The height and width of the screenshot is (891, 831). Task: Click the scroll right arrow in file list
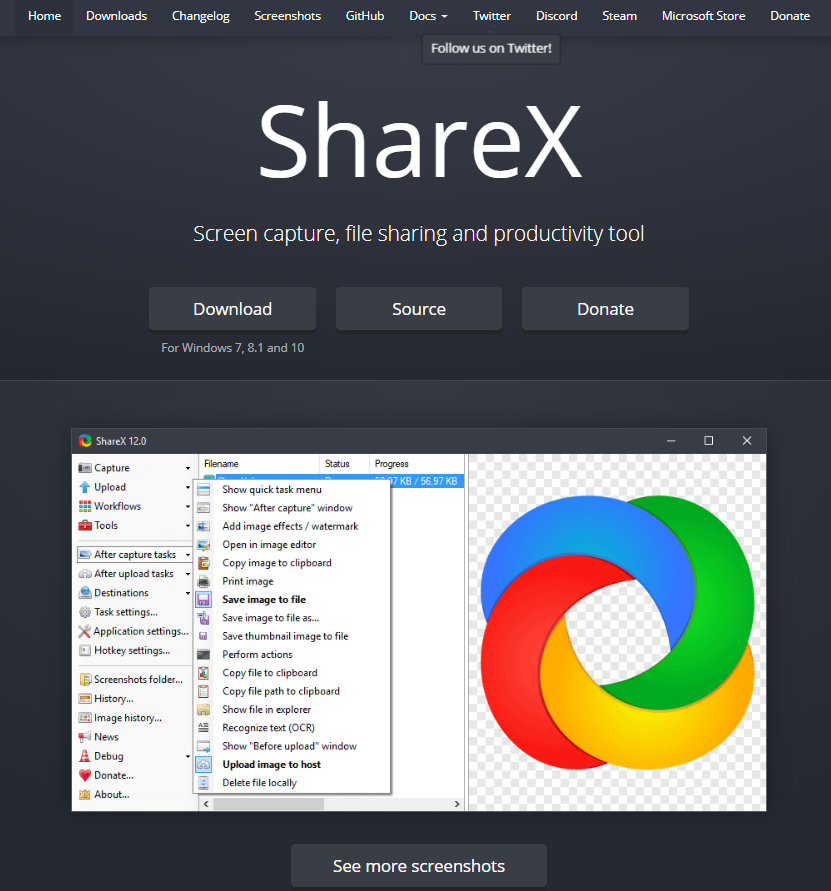coord(457,804)
